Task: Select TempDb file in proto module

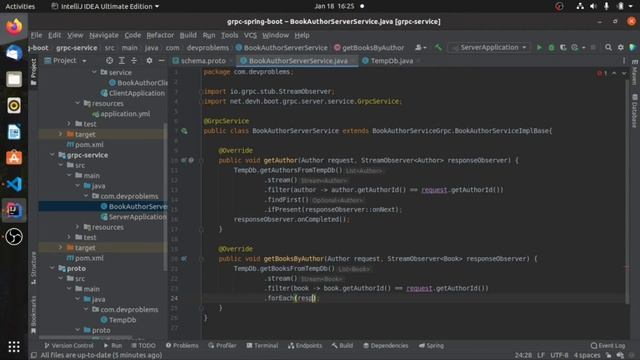Action: click(118, 320)
